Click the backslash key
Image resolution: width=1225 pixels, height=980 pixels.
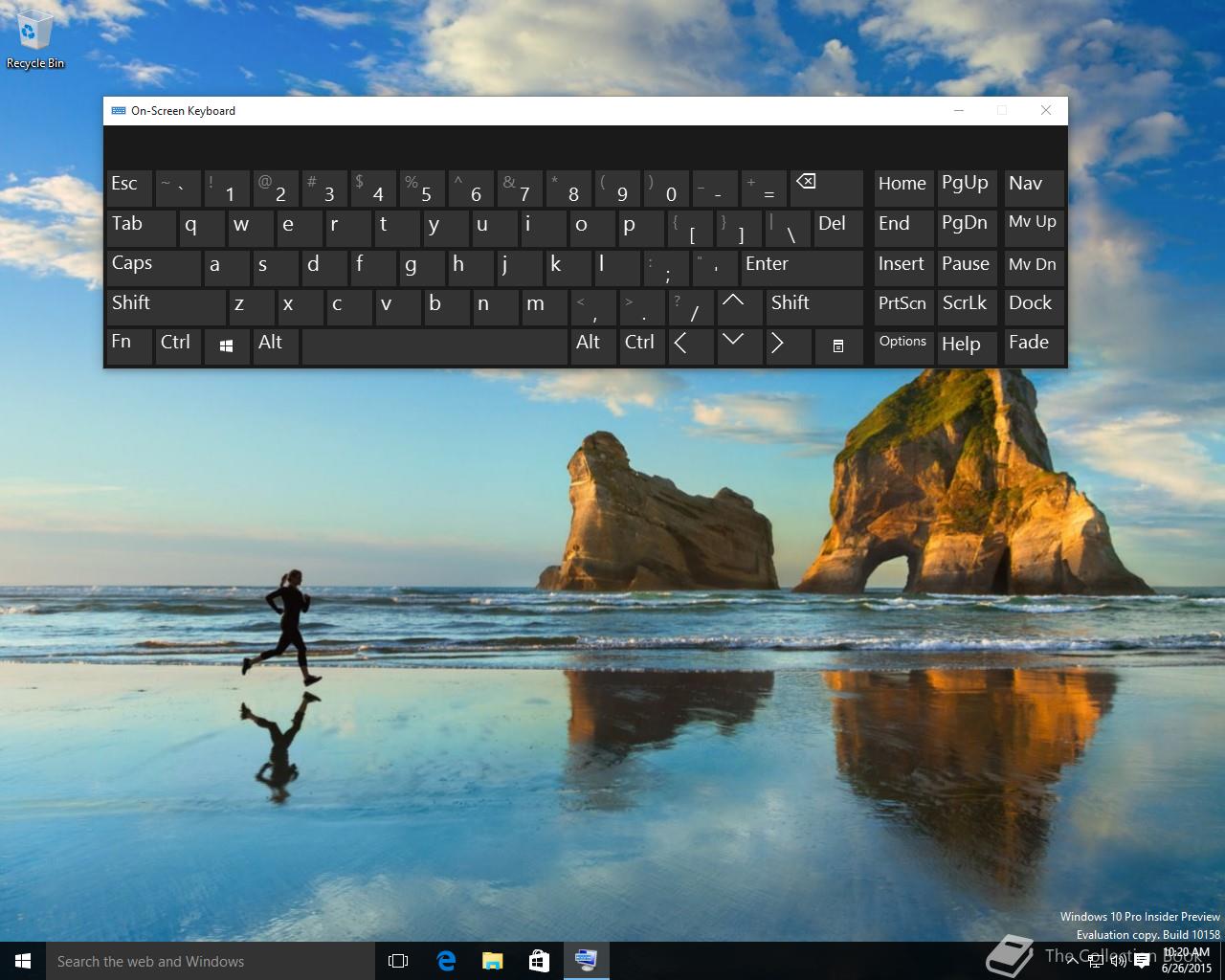click(788, 228)
